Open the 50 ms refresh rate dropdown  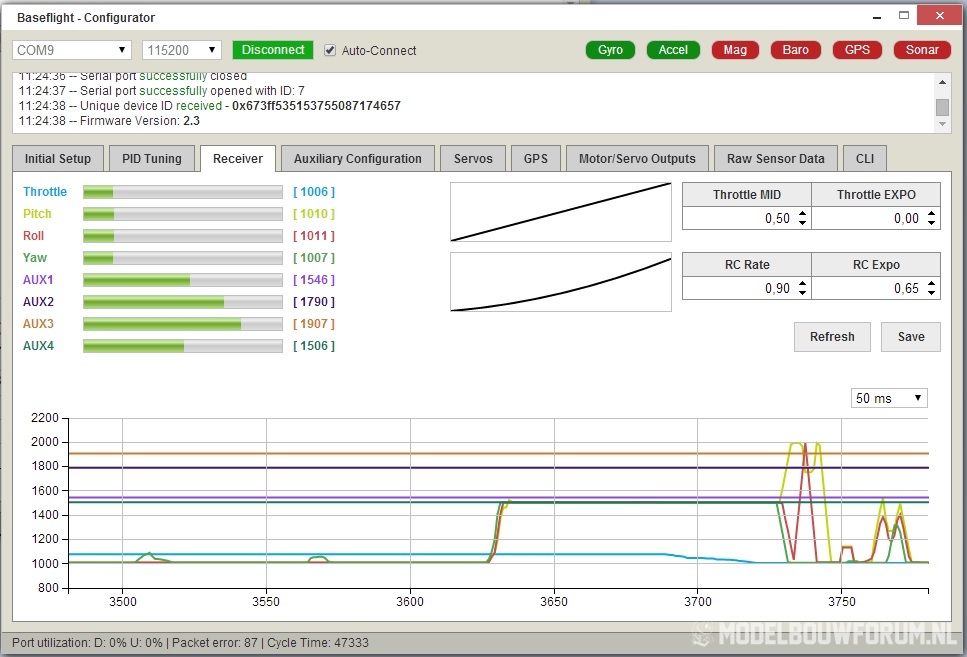coord(889,398)
